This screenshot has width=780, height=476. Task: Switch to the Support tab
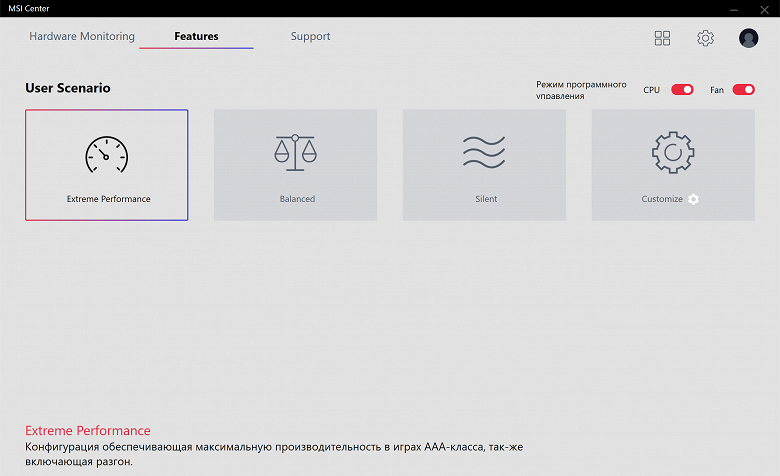(x=310, y=36)
